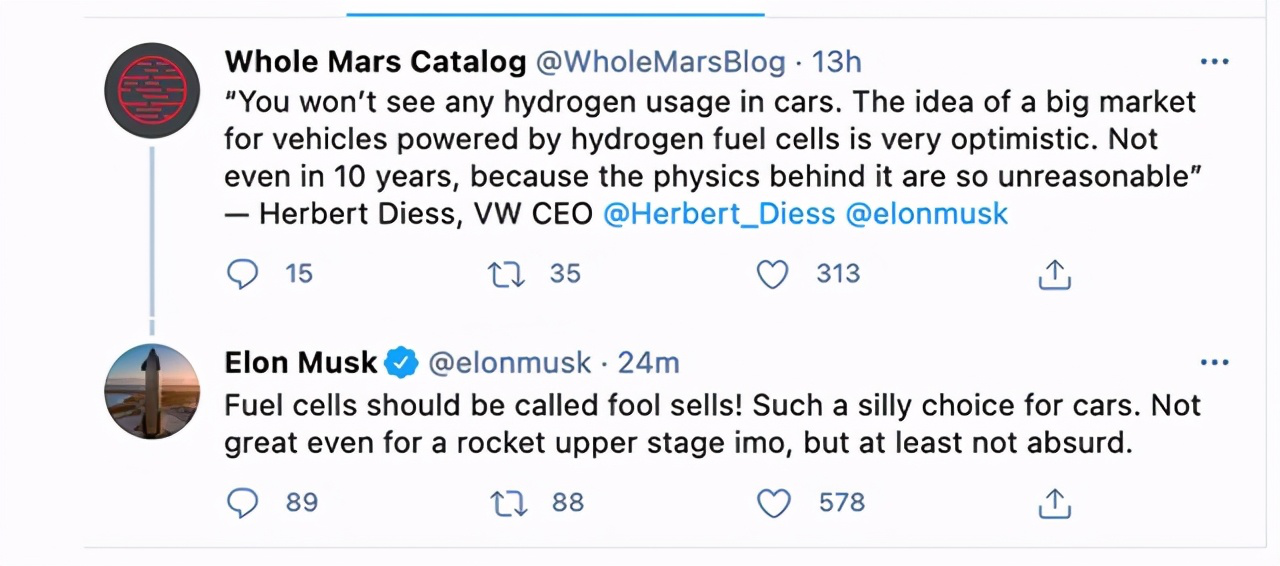
Task: Open the 13h timestamp link
Action: click(x=836, y=62)
